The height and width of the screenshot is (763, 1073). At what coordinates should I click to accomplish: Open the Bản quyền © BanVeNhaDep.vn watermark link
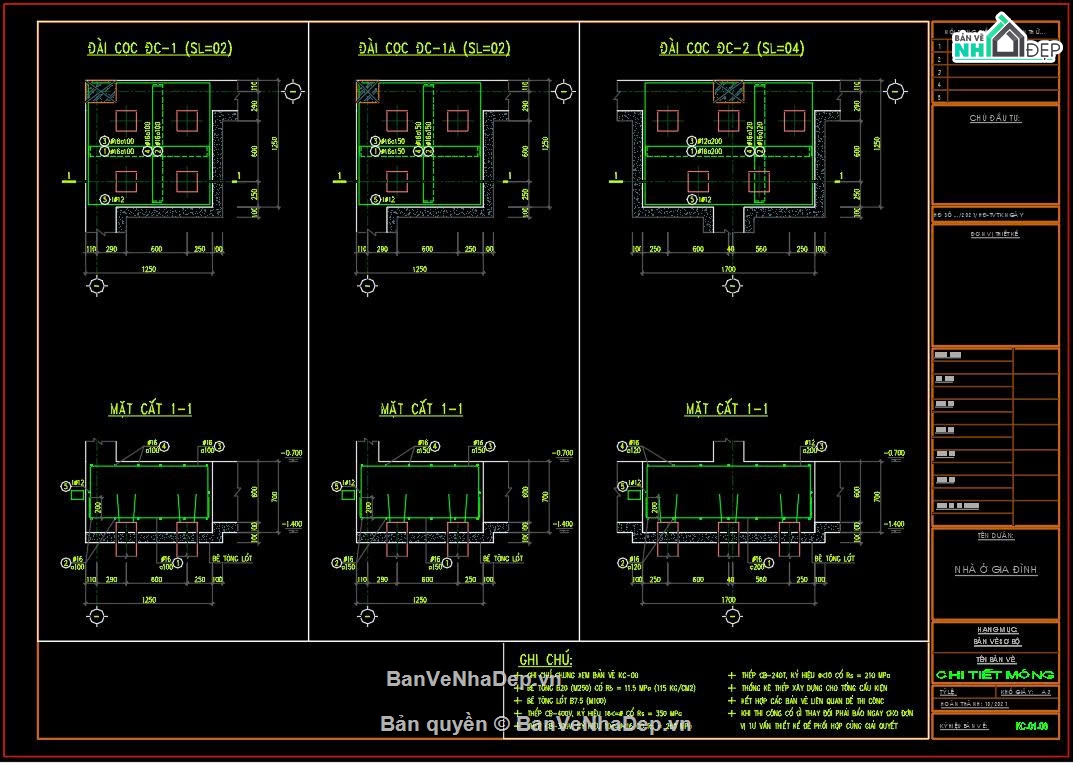(535, 724)
